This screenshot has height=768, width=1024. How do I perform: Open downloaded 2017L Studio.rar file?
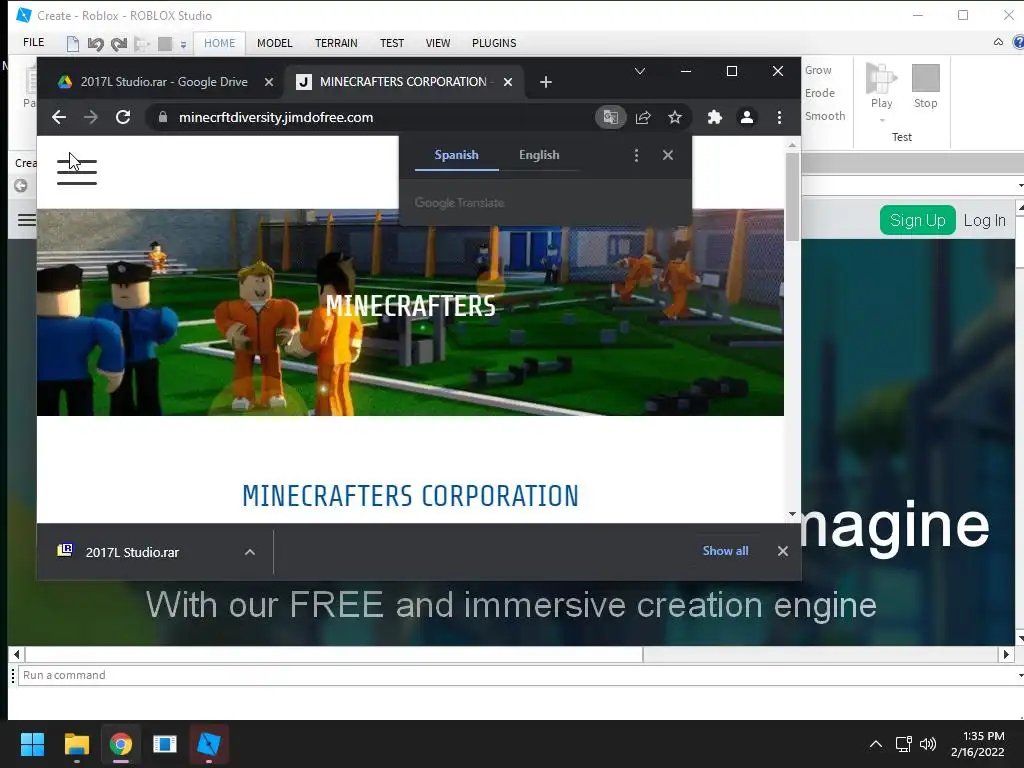[x=131, y=552]
